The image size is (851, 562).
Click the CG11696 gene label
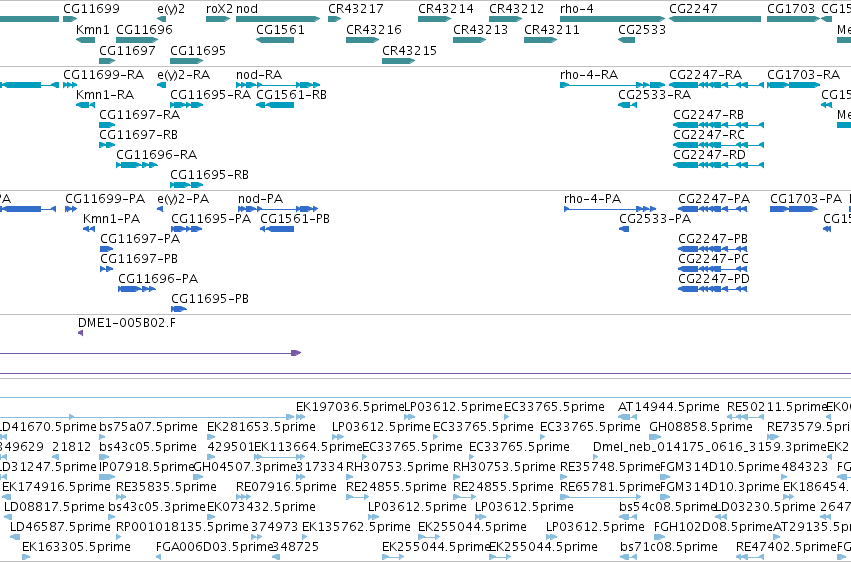[144, 29]
